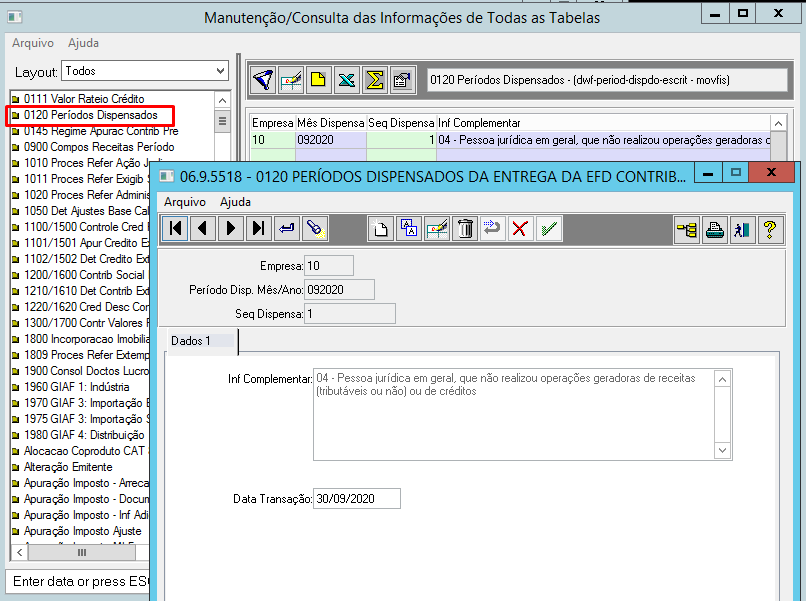The image size is (806, 601).
Task: Click the Seq Dispensa field in dialog
Action: (x=350, y=314)
